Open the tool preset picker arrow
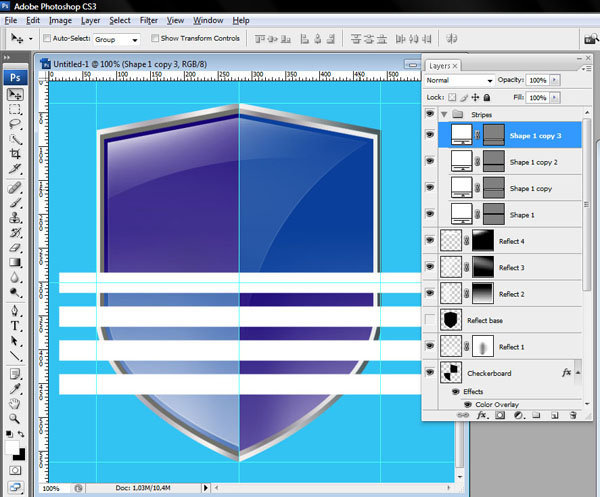This screenshot has height=497, width=600. (x=31, y=39)
